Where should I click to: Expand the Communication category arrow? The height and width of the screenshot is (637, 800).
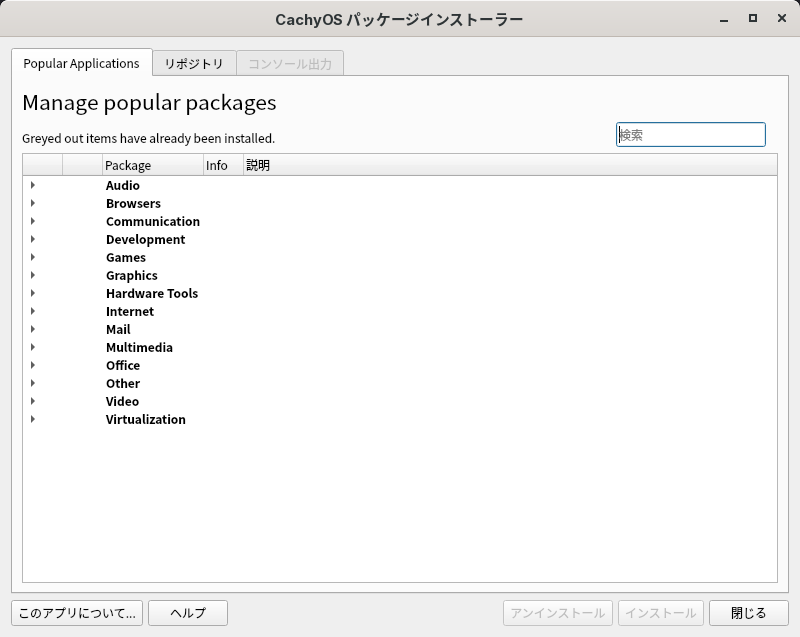point(33,221)
